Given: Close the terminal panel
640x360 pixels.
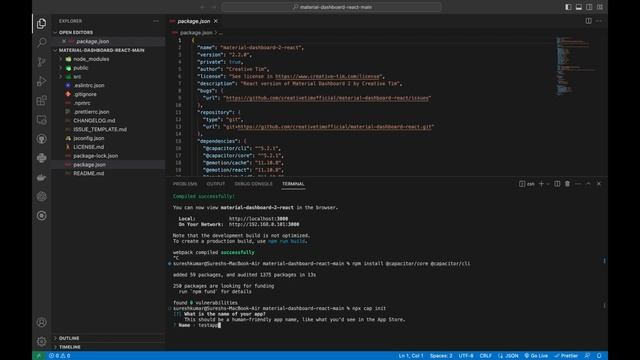Looking at the screenshot, I should click(x=599, y=184).
